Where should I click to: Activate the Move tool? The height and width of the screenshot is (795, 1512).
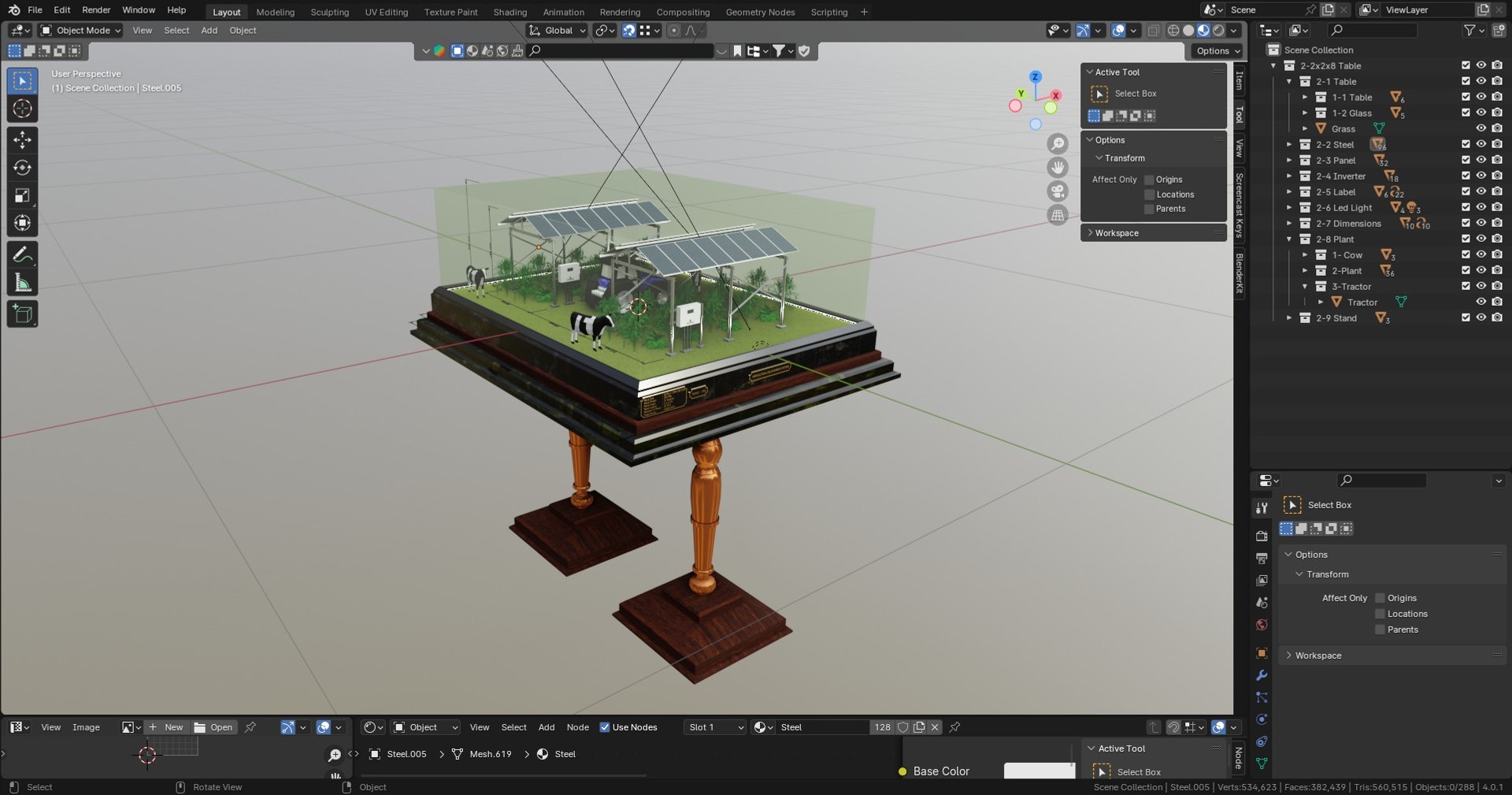22,140
